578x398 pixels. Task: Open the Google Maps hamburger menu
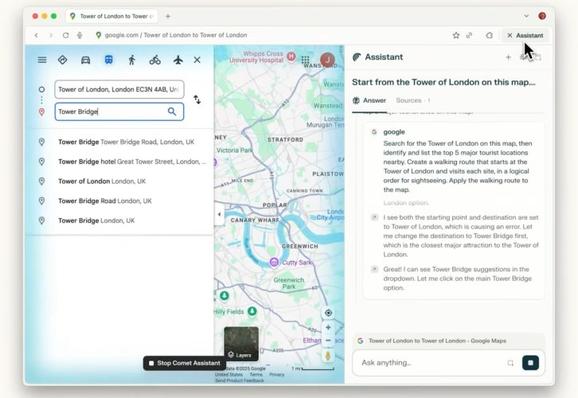tap(42, 60)
